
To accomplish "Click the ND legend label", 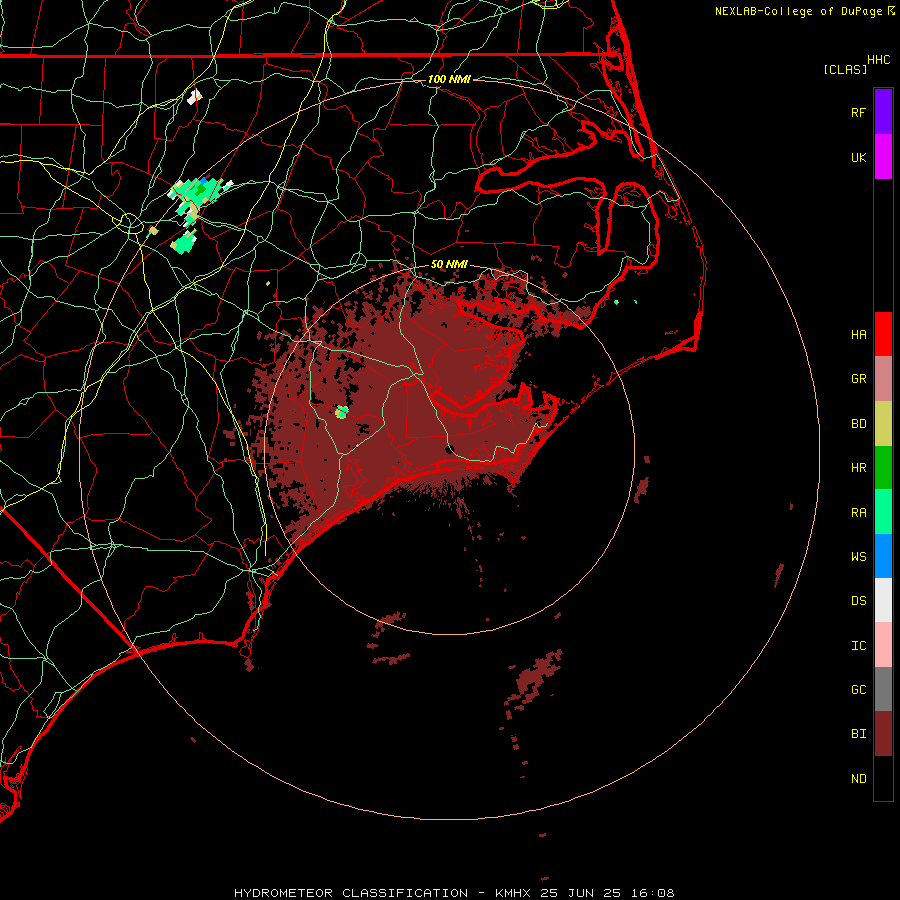I will point(858,779).
